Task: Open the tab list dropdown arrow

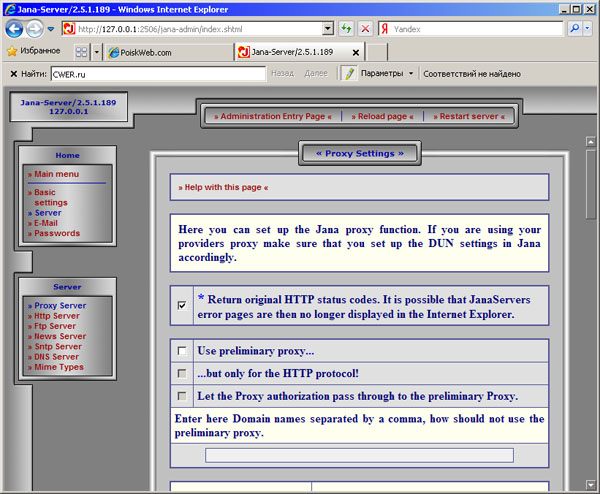Action: pyautogui.click(x=97, y=51)
